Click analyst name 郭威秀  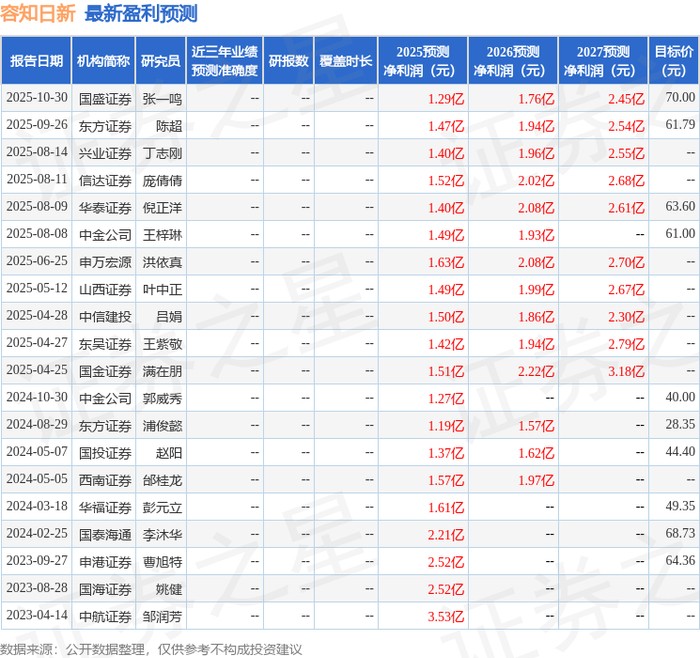[162, 398]
